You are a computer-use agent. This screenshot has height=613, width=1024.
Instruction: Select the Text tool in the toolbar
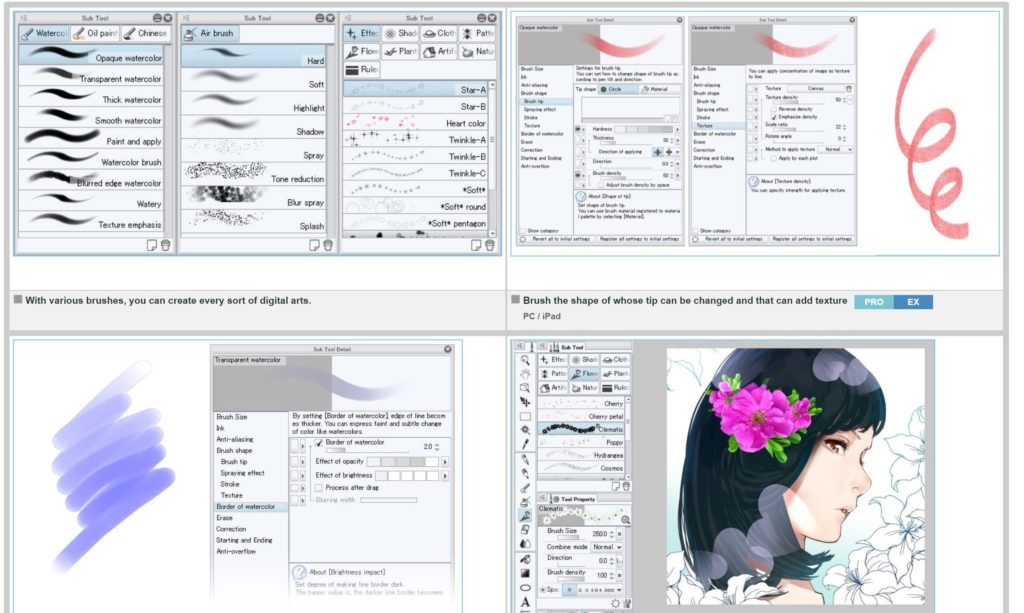pos(523,600)
